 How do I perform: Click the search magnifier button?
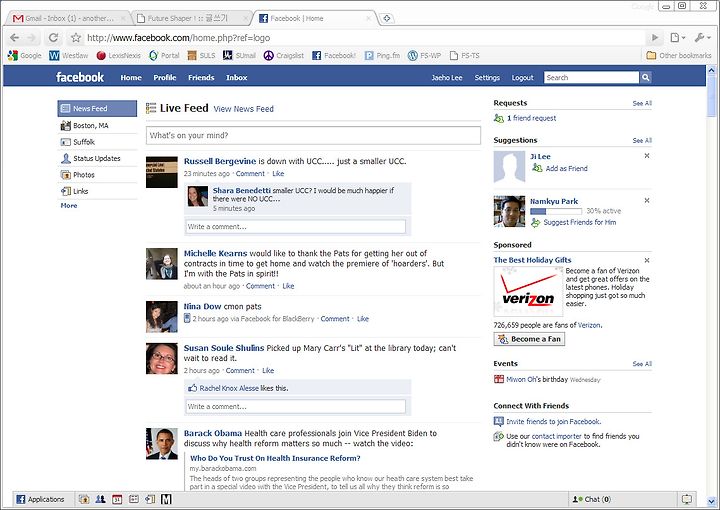click(645, 78)
